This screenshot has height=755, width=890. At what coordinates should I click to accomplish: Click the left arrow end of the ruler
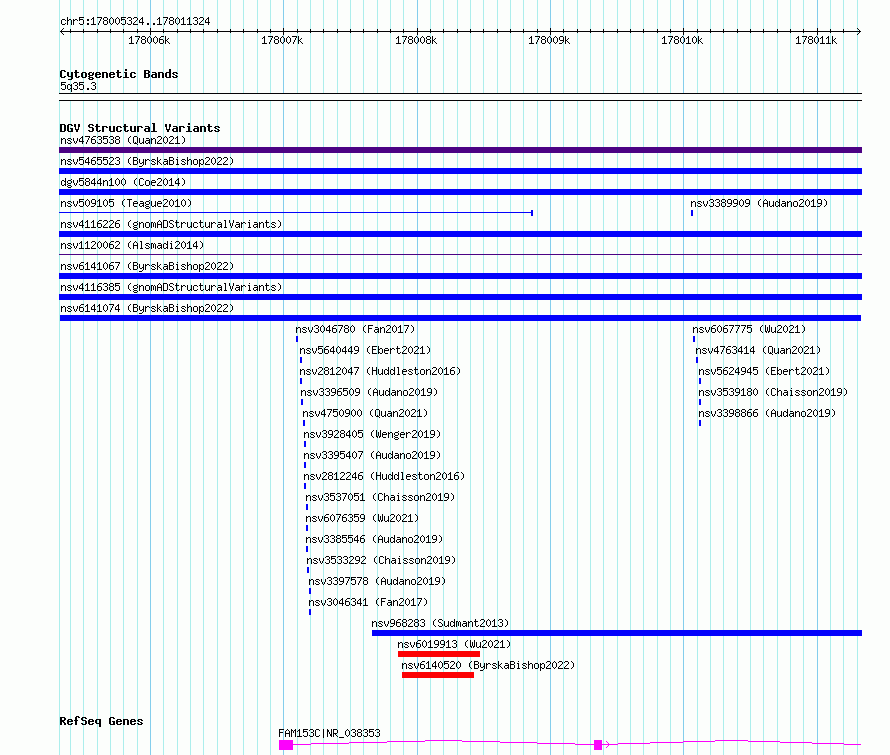coord(62,31)
